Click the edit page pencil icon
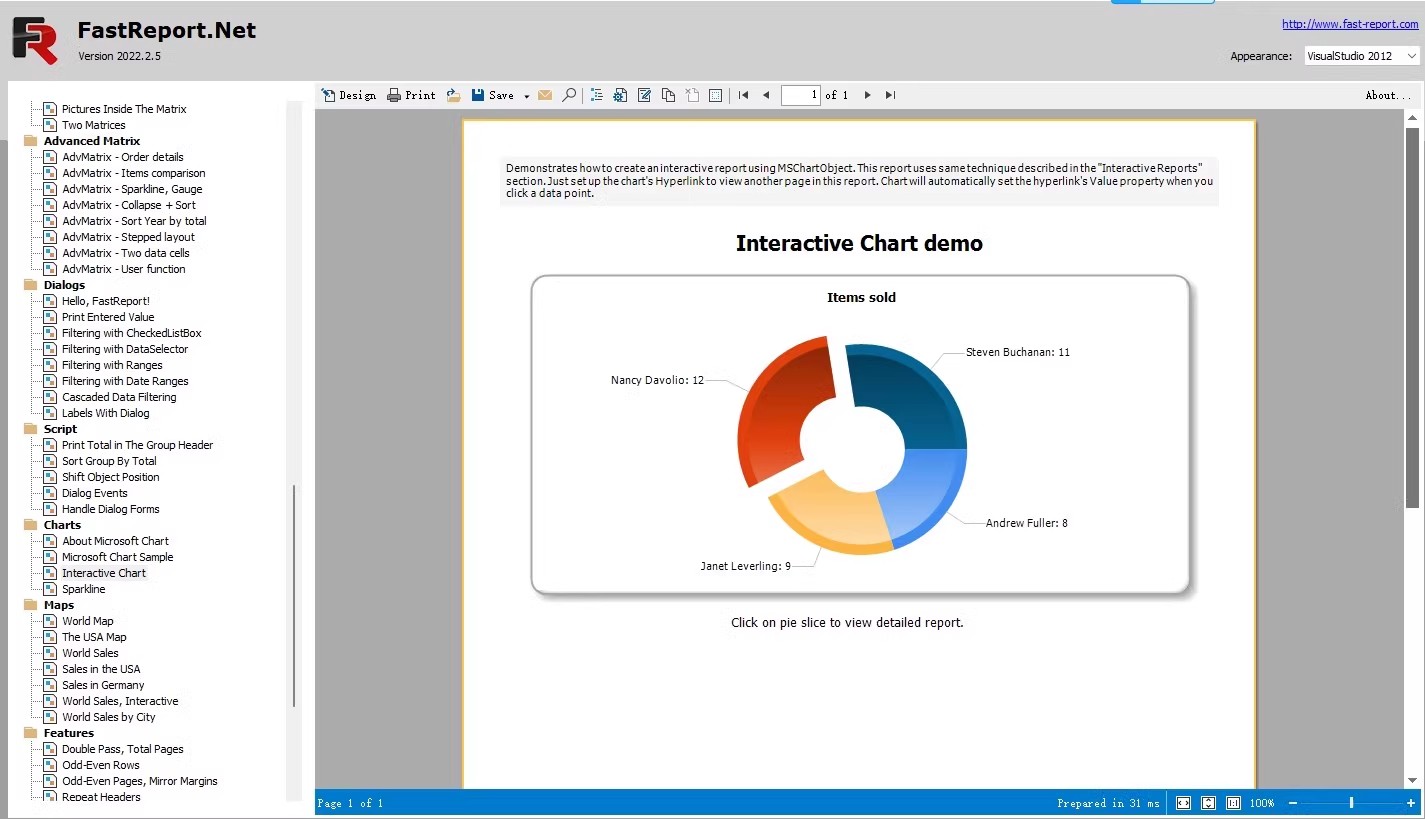1425x819 pixels. coord(644,95)
